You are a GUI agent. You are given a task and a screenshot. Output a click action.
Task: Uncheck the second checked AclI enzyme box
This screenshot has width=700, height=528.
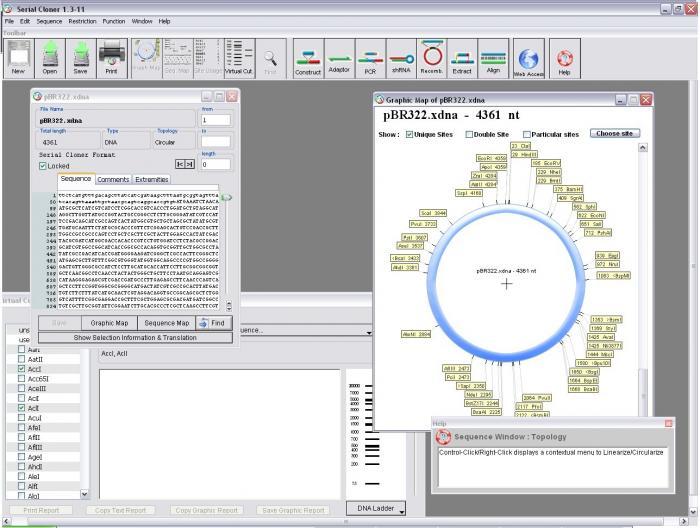tap(21, 408)
